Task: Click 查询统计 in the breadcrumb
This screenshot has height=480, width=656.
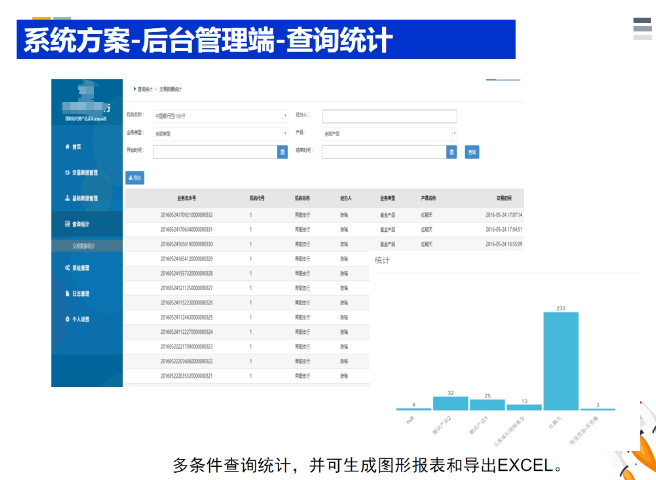Action: tap(145, 89)
